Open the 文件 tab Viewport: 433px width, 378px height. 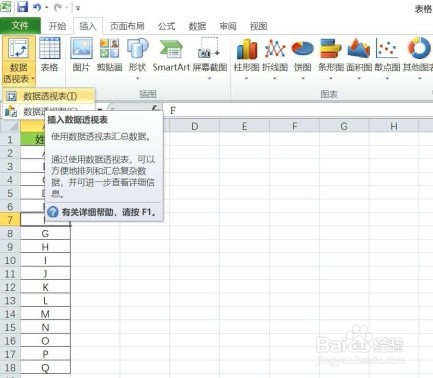[20, 26]
